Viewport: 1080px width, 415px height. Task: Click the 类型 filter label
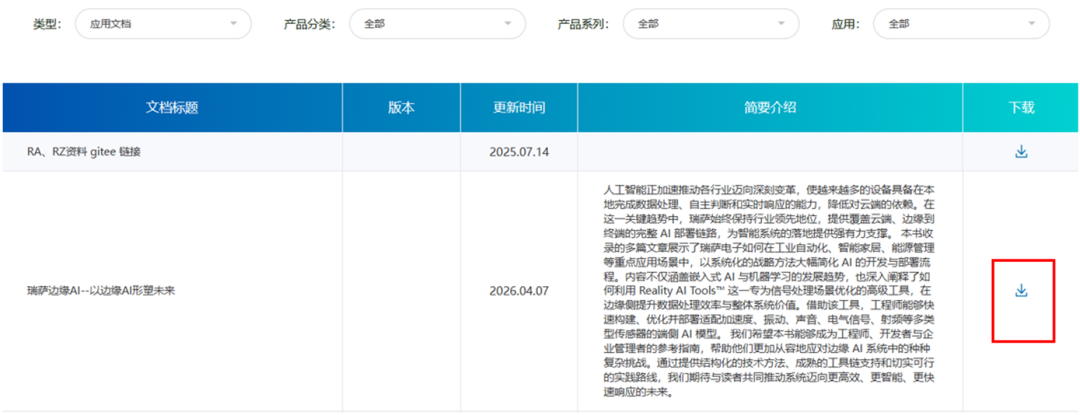tap(47, 23)
